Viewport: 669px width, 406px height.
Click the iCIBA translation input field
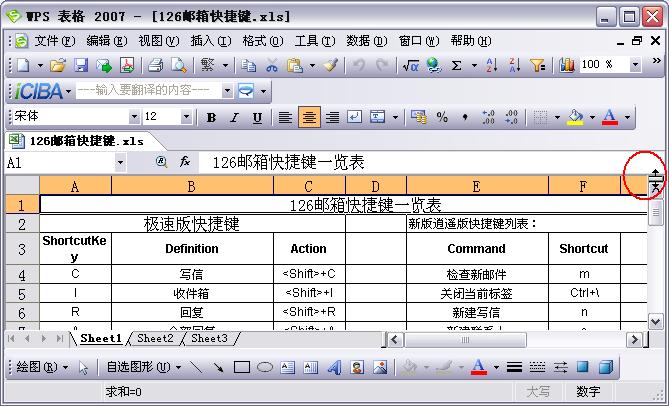tap(148, 90)
